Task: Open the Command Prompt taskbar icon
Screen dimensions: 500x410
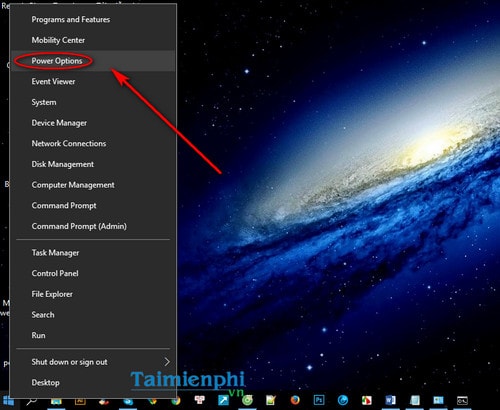Action: [462, 400]
